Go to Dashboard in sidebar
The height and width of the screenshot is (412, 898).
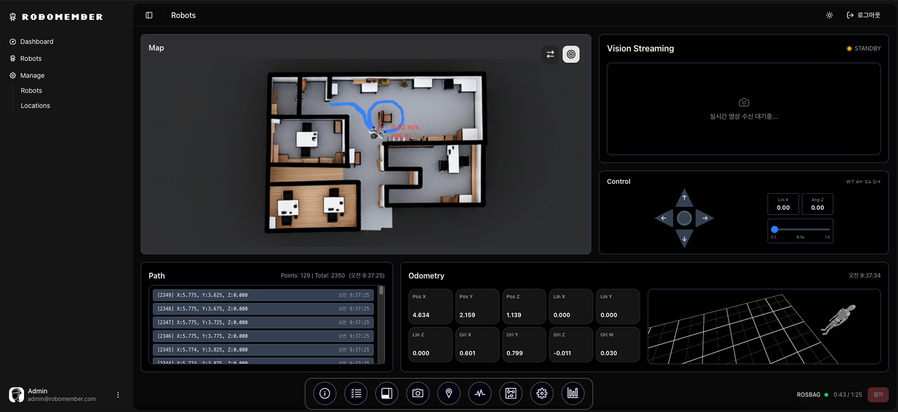(36, 41)
